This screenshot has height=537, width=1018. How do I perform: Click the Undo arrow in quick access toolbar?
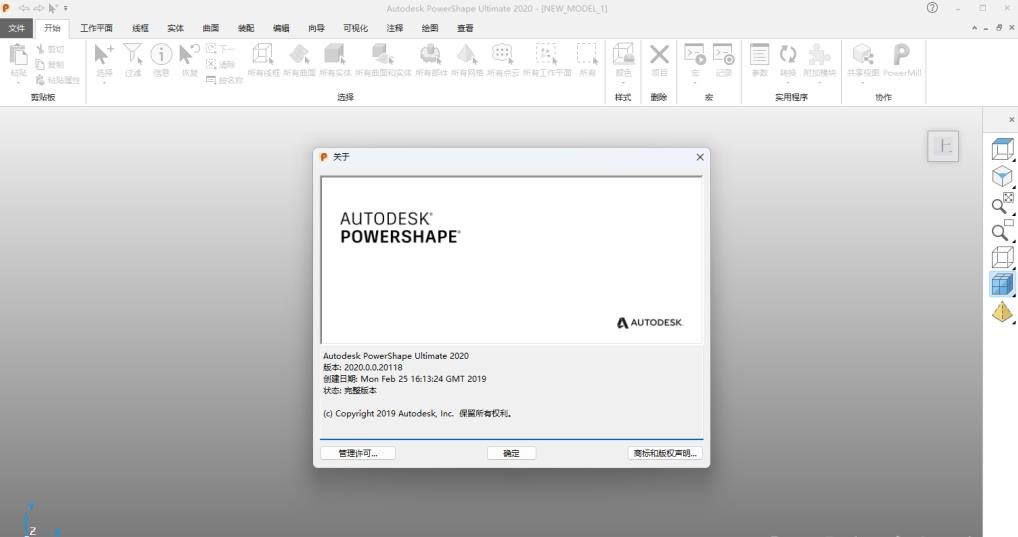(24, 8)
